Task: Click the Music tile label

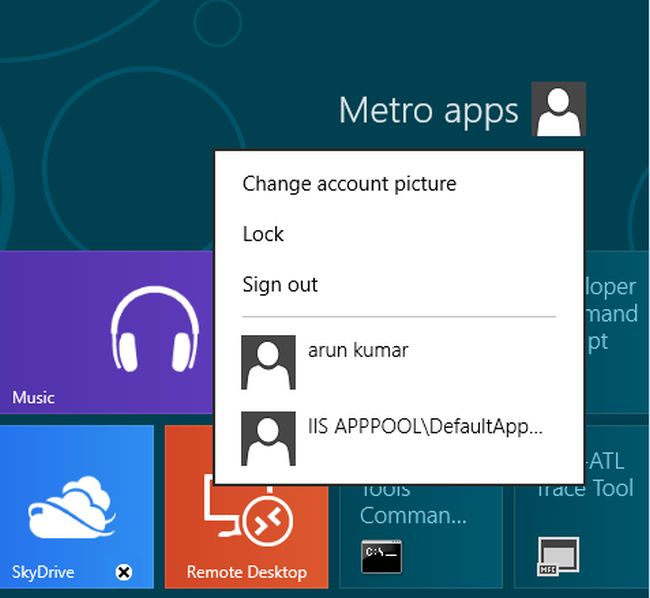Action: pos(33,397)
